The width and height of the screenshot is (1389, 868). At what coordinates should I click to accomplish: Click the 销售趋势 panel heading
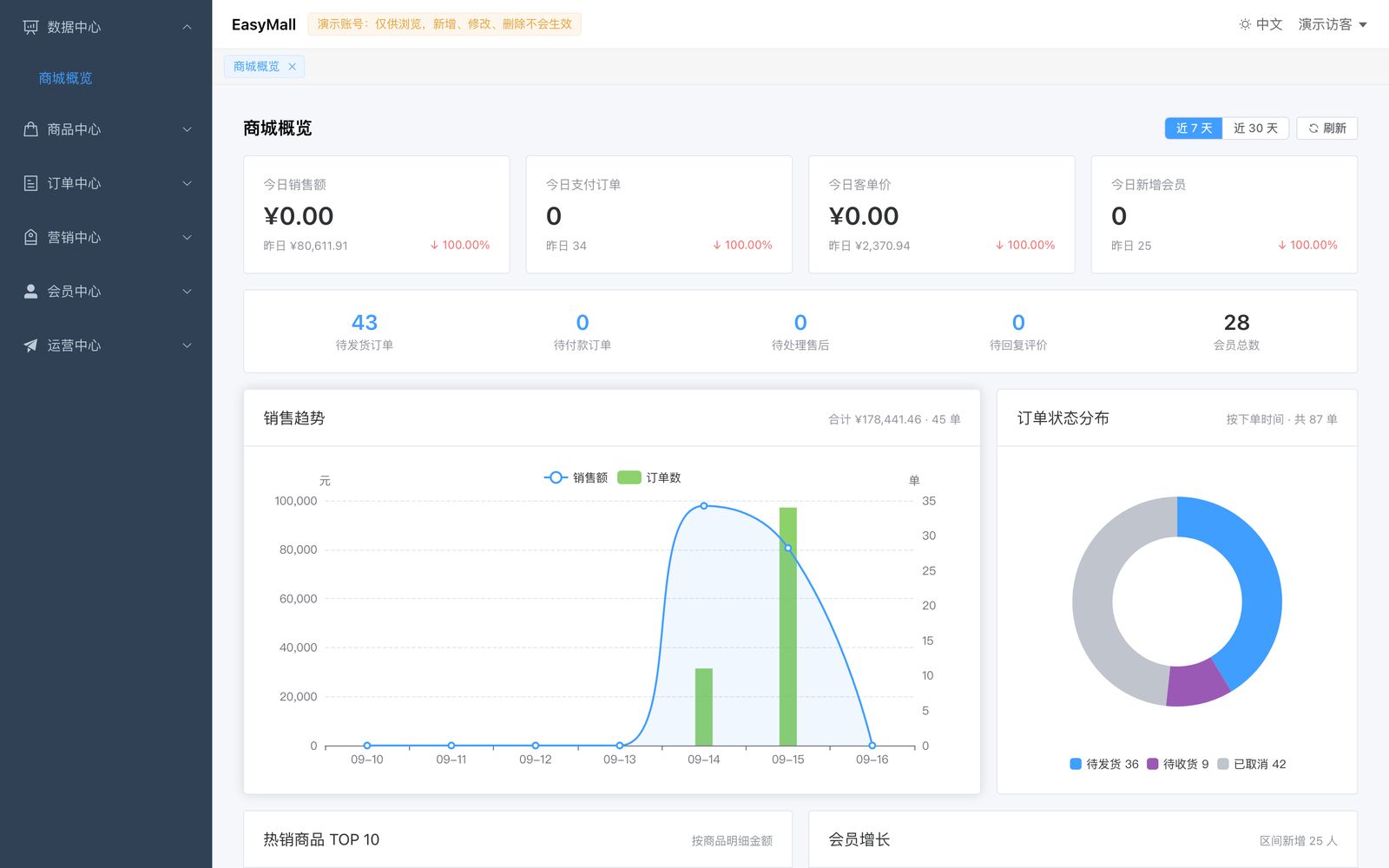294,418
